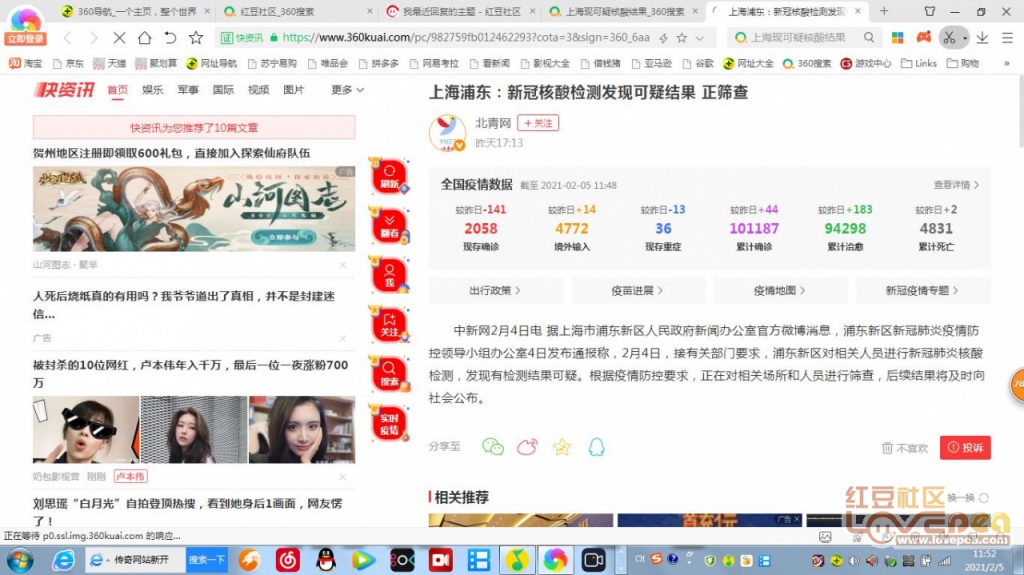Open the 贺州地区注册即领取600礼包 headline
Screen dimensions: 1024x575
click(172, 153)
